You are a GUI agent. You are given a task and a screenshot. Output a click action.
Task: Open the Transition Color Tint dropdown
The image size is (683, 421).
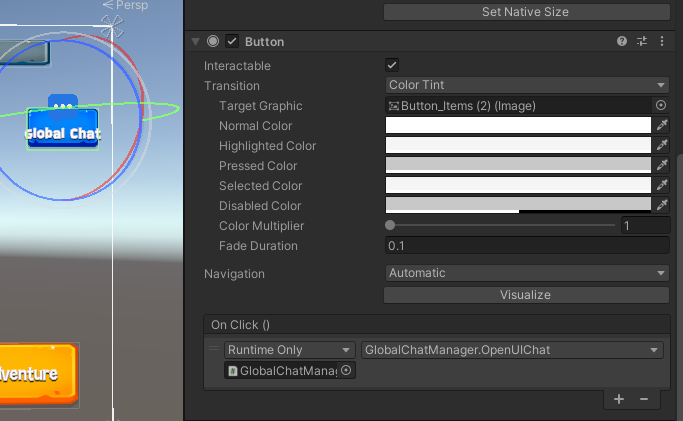[526, 85]
